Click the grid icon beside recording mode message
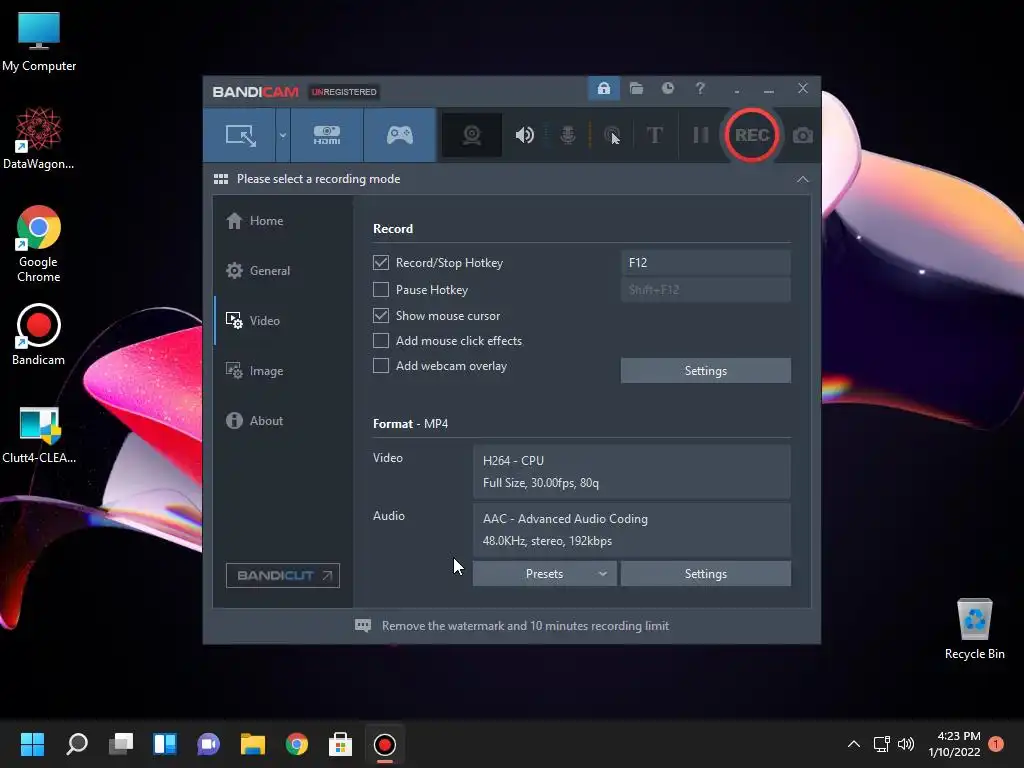1024x768 pixels. tap(221, 179)
